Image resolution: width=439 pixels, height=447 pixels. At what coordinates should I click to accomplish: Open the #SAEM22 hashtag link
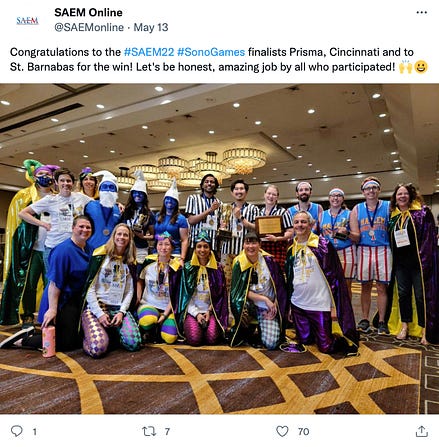click(x=149, y=52)
